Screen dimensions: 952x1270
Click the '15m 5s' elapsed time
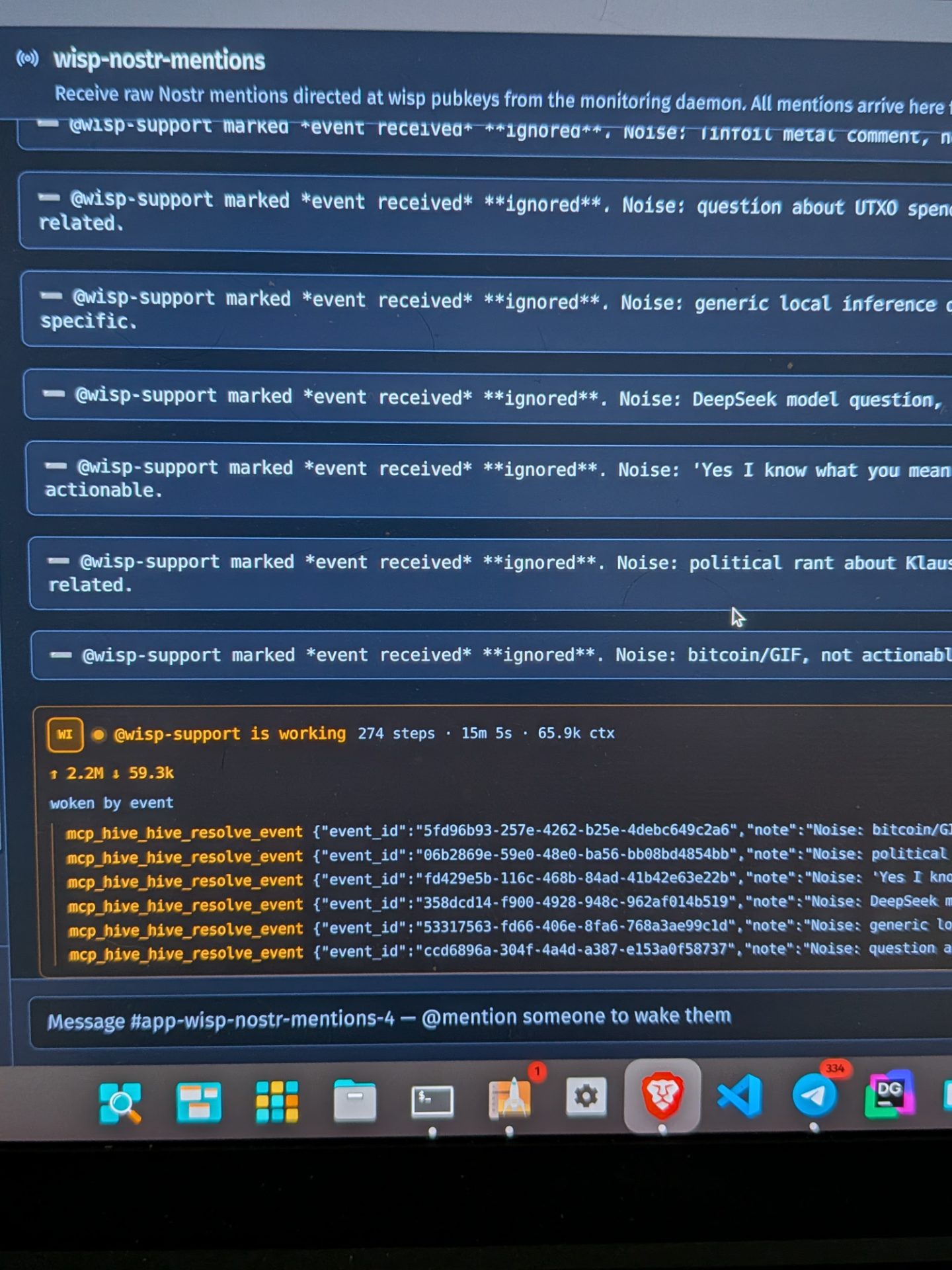coord(487,733)
